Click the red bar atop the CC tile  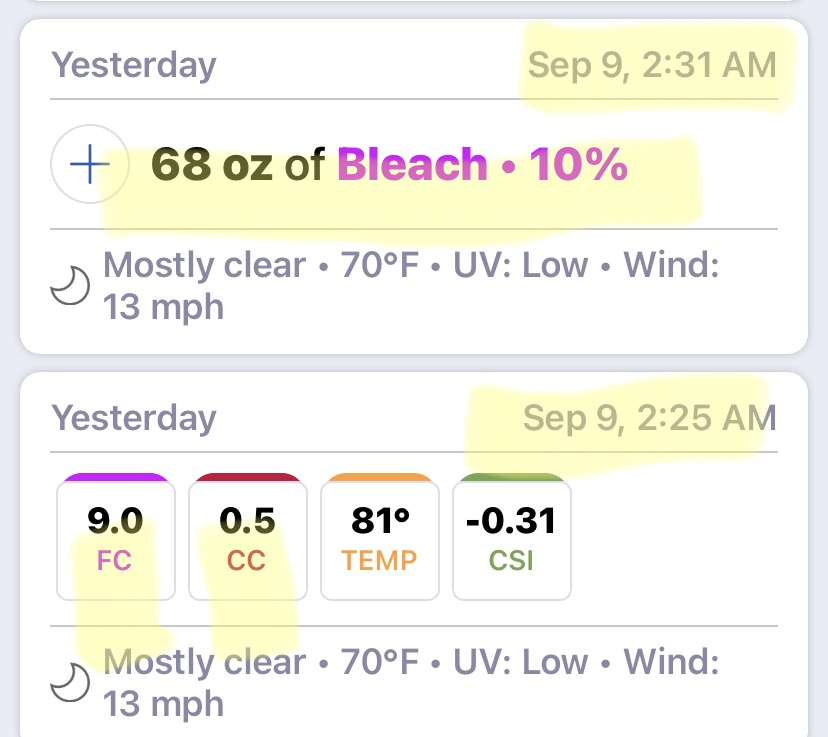(248, 477)
